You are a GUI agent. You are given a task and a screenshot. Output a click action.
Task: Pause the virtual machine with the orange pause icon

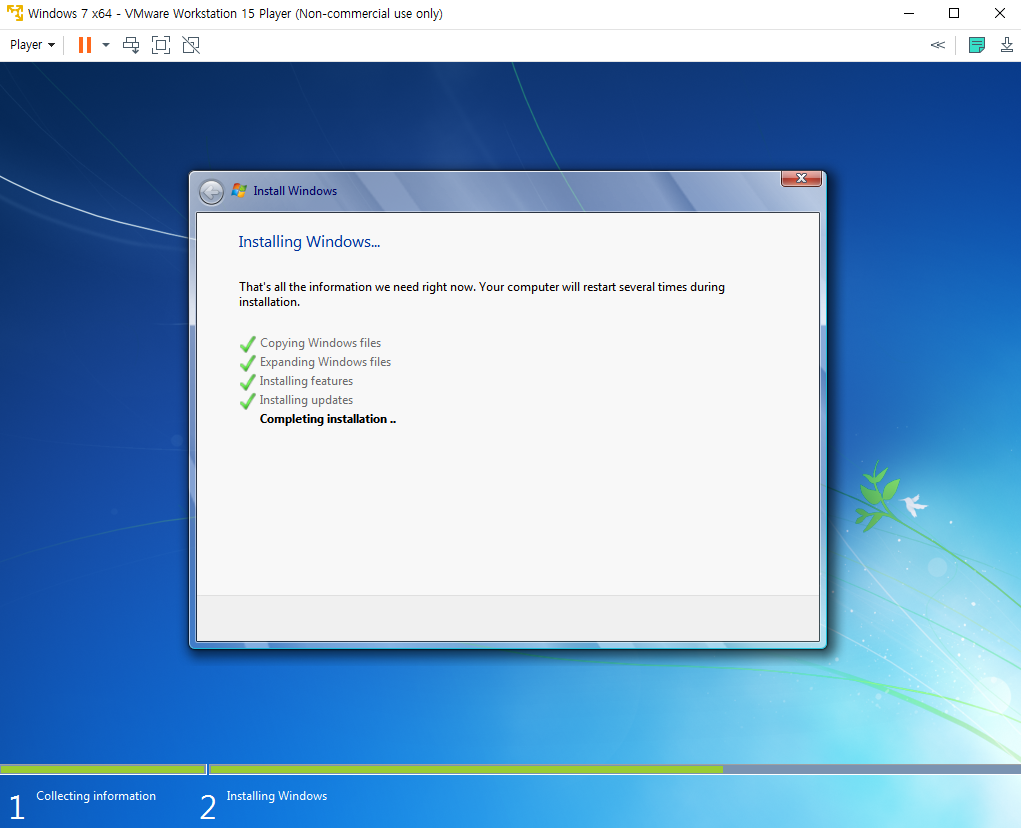(85, 45)
